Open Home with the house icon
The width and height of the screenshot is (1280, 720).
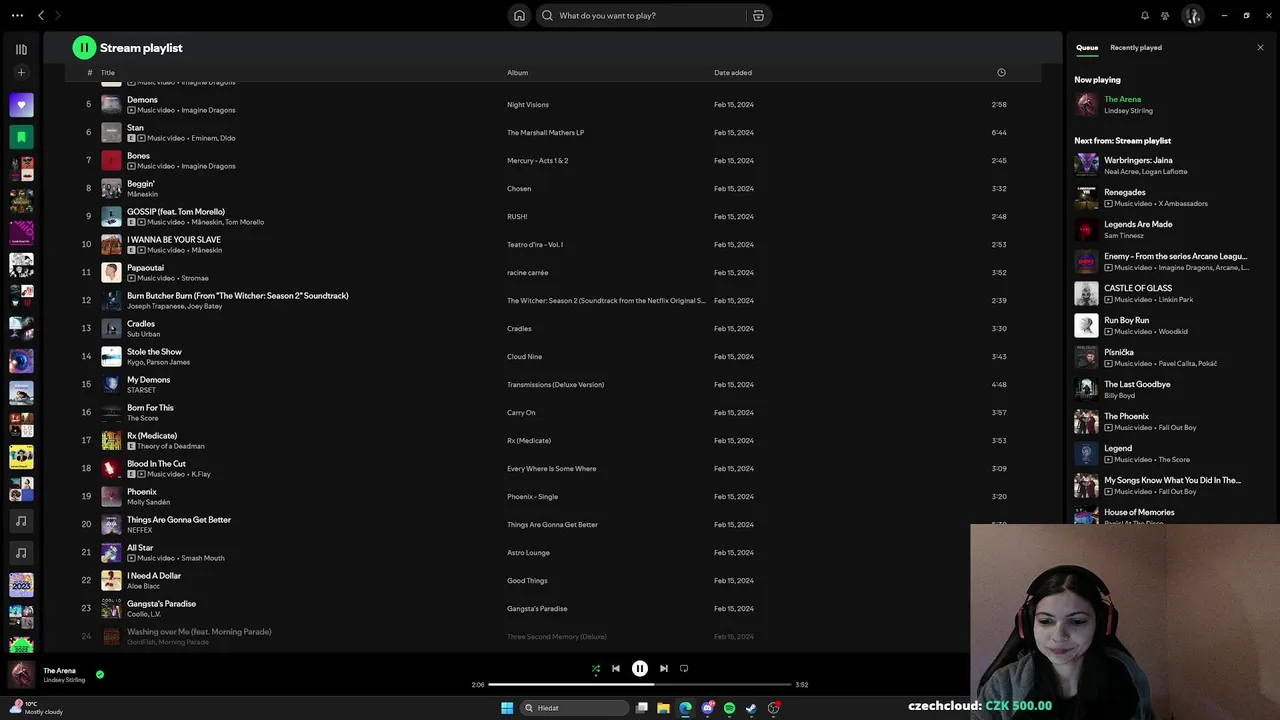click(519, 15)
